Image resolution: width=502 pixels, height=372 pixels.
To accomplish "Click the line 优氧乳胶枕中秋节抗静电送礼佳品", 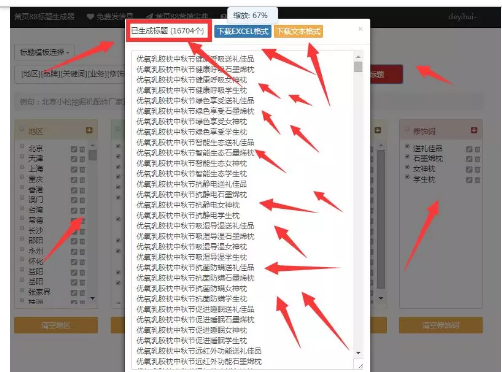I will tap(192, 184).
